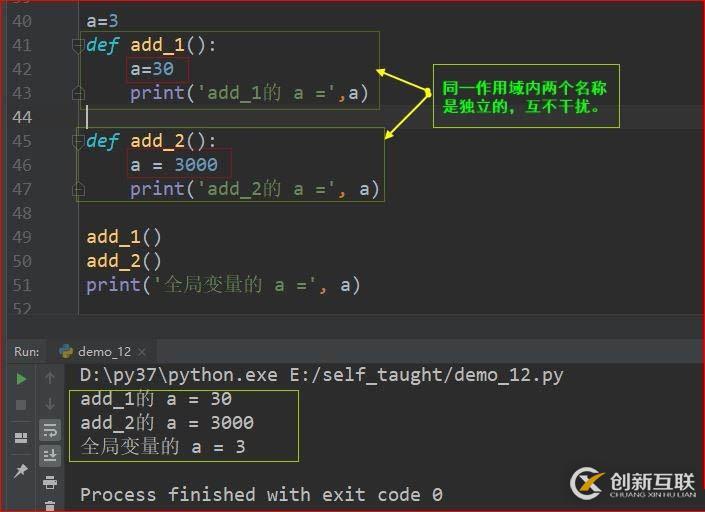
Task: Click the code "a=3" on line 40
Action: (x=102, y=21)
